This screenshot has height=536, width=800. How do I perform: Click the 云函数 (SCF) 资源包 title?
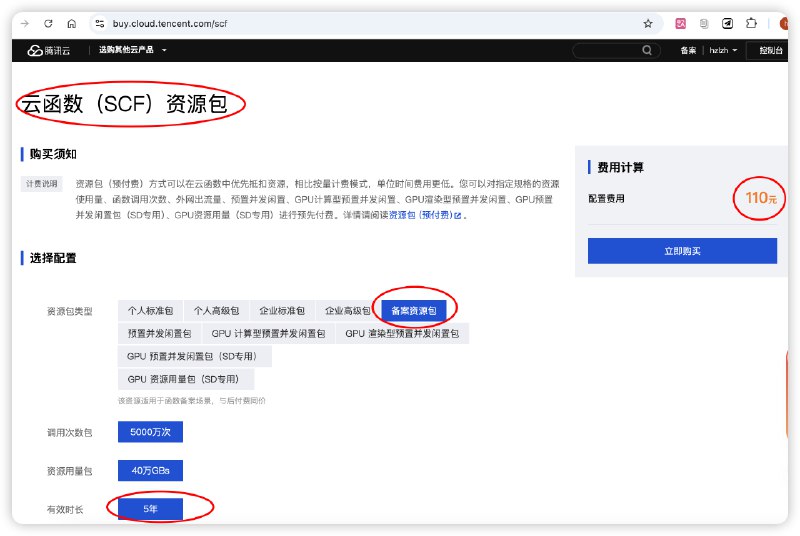124,104
